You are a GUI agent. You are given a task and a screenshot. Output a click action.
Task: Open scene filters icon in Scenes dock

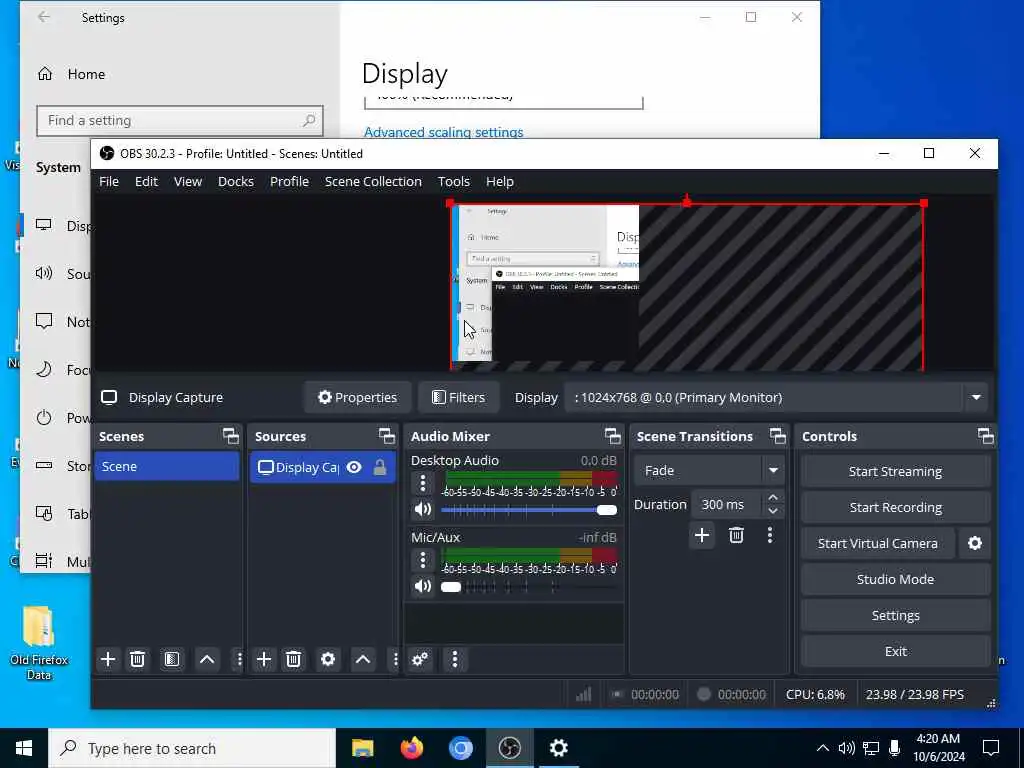coord(172,660)
